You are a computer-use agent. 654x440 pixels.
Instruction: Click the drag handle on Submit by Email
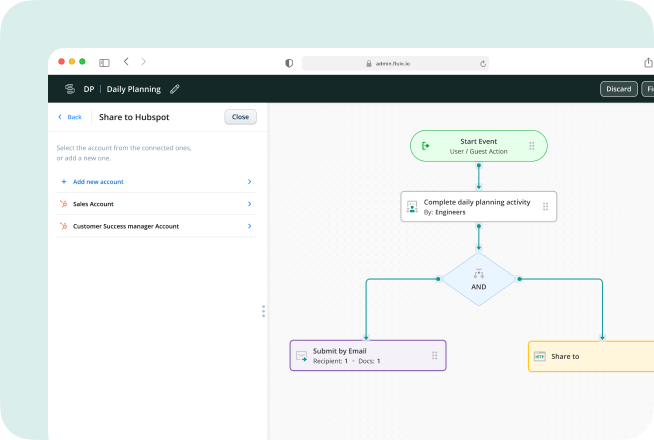point(434,355)
